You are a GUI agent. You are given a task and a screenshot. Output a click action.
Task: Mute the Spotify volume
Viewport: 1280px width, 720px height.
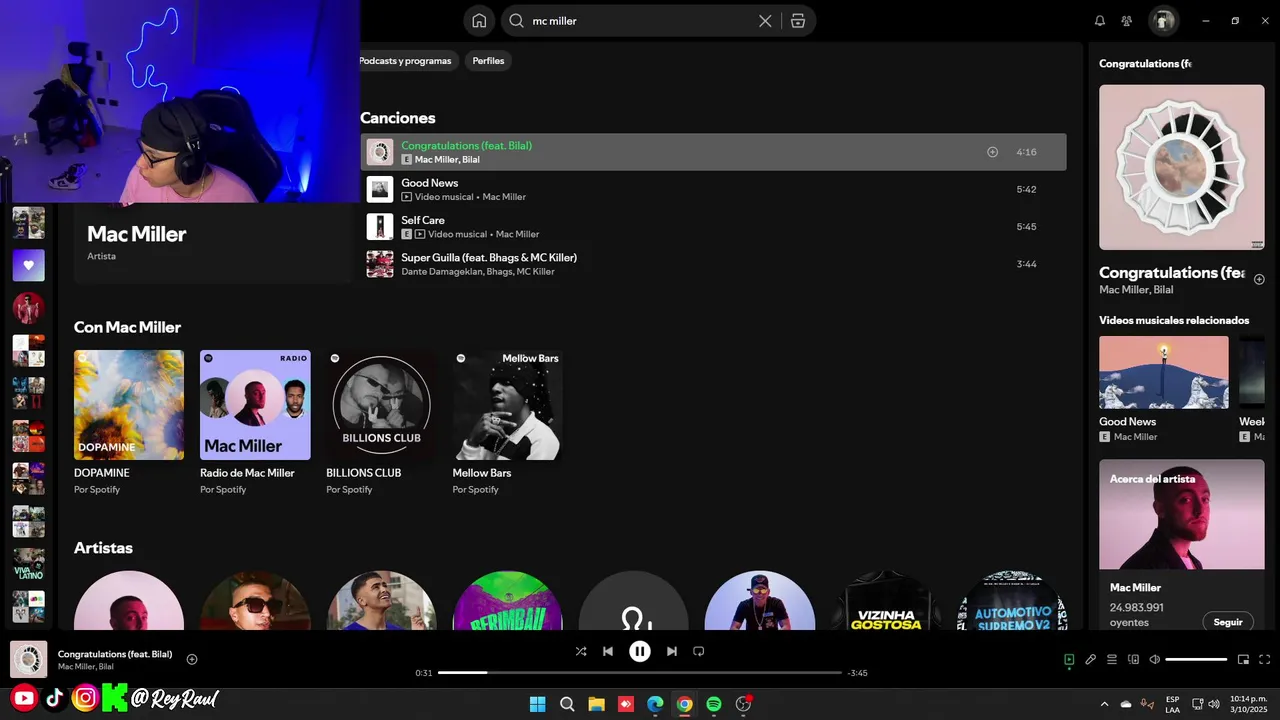(1155, 659)
